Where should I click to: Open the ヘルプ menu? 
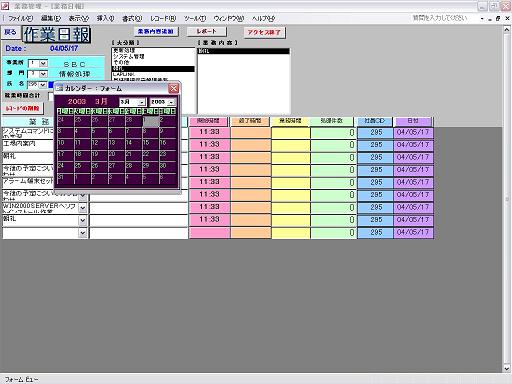(x=263, y=18)
